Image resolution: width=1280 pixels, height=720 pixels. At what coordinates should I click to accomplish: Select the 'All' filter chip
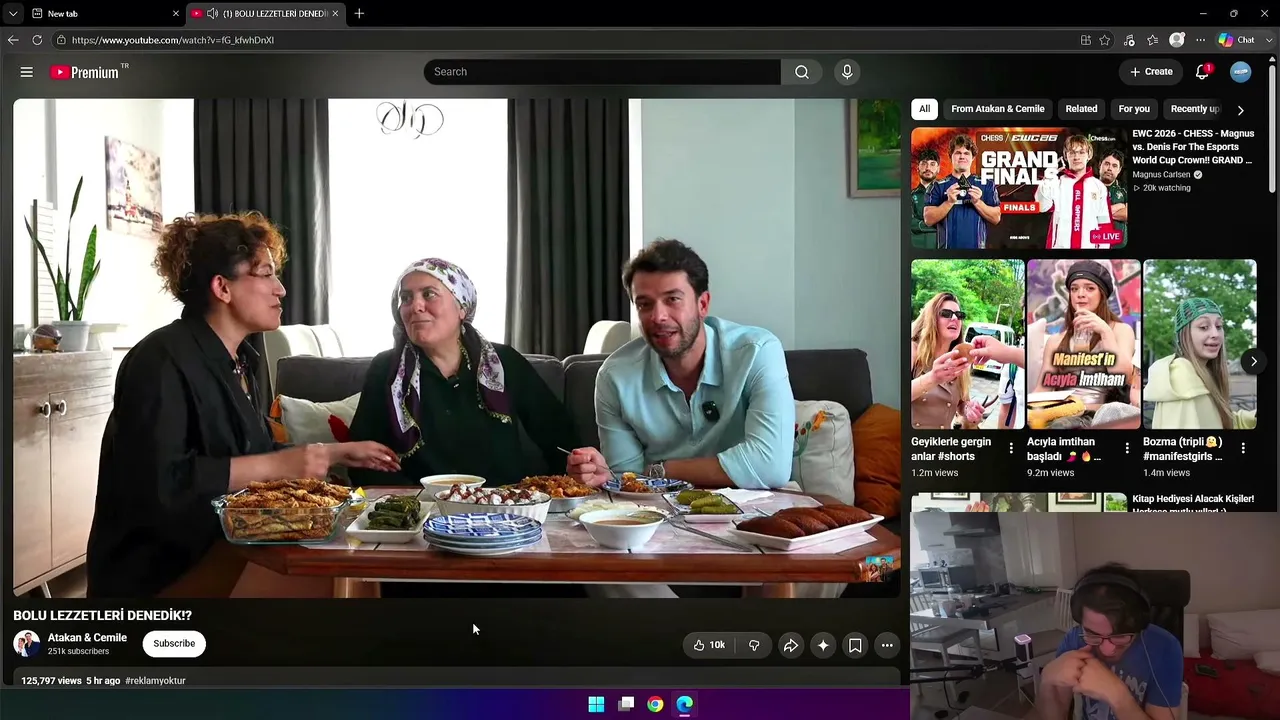pyautogui.click(x=925, y=109)
